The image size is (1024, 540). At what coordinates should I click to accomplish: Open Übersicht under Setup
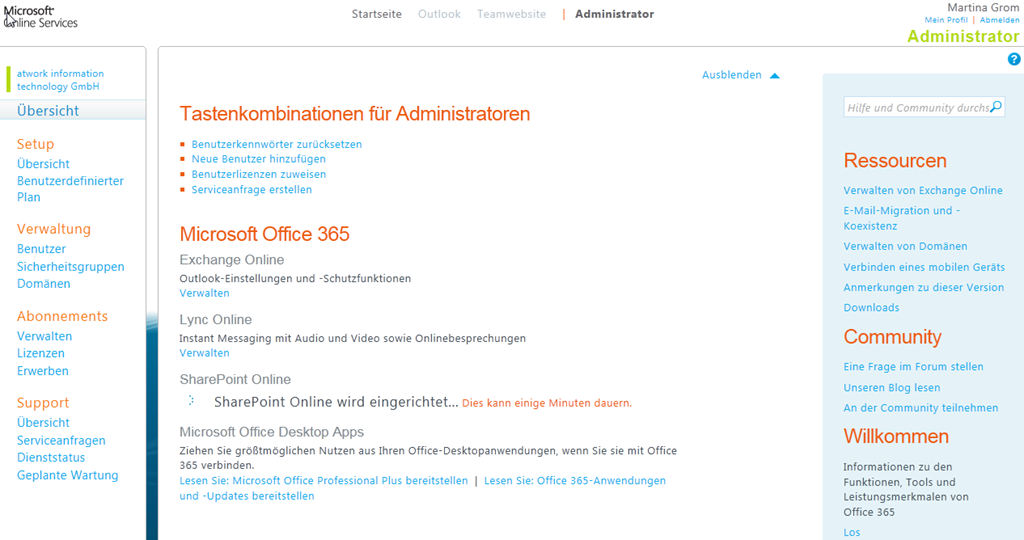point(43,164)
